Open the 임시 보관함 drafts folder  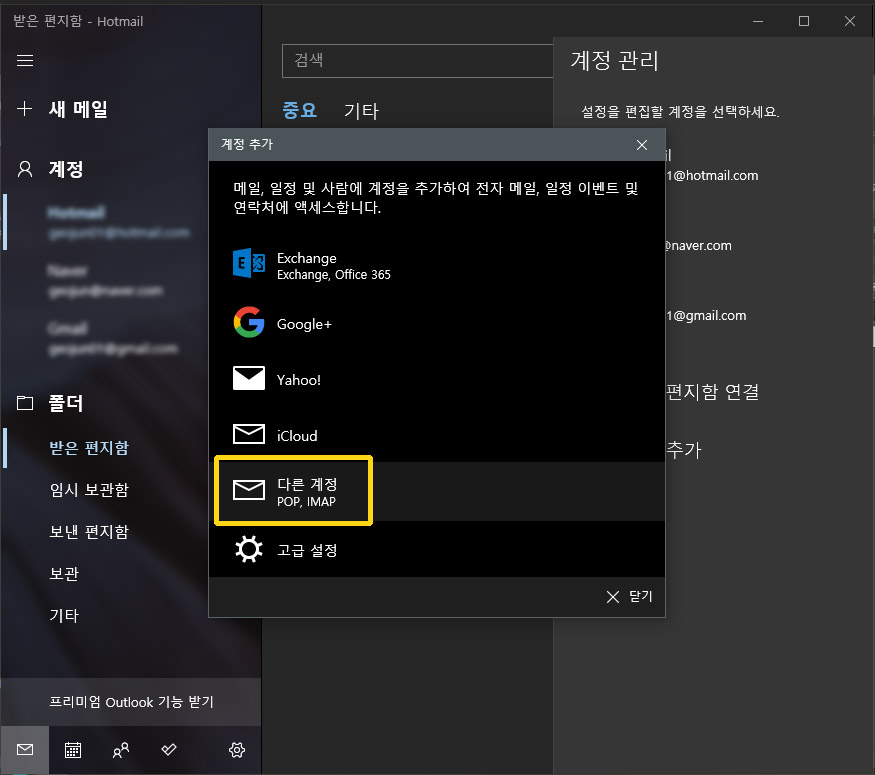pos(89,489)
